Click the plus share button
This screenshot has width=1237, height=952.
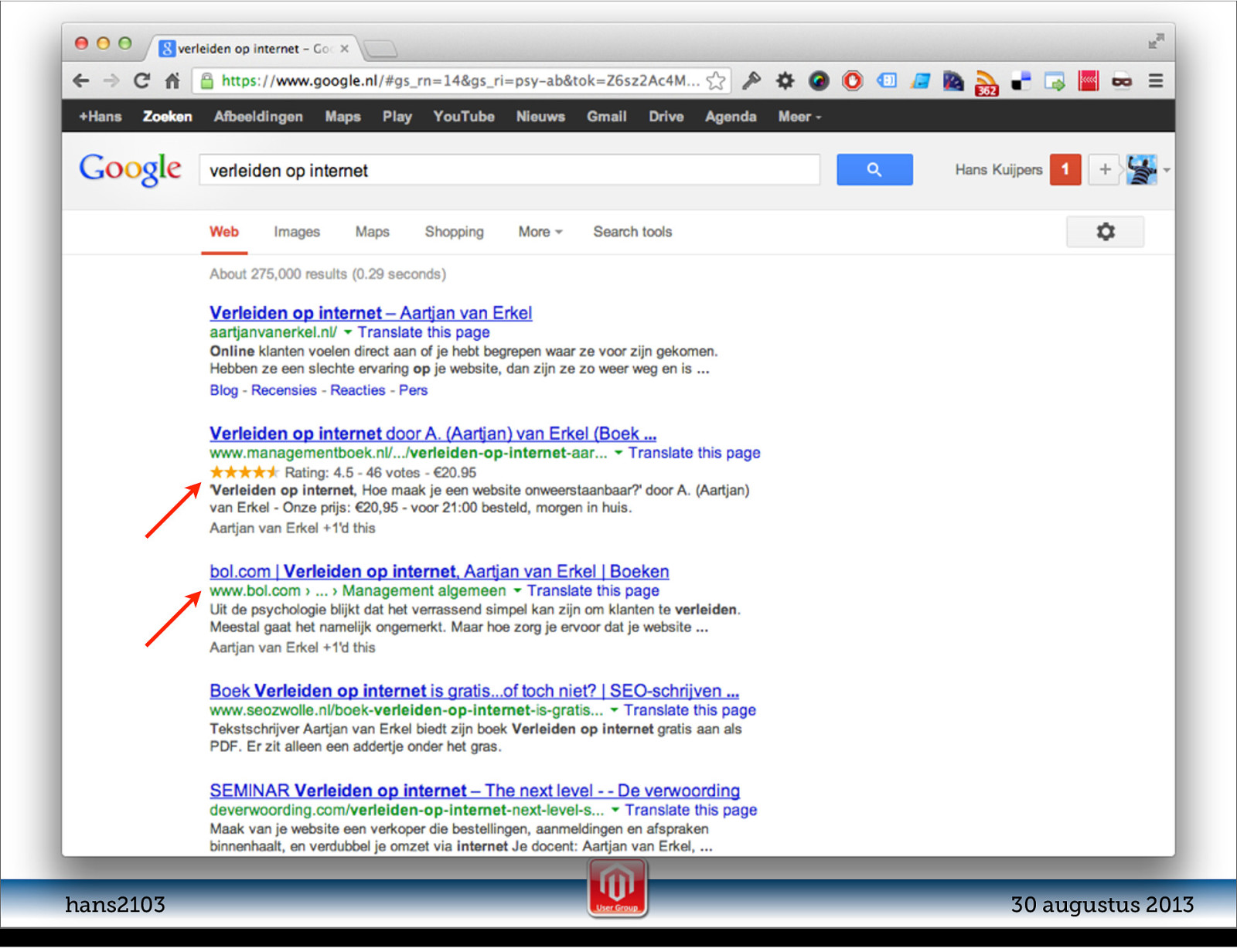[x=1105, y=169]
